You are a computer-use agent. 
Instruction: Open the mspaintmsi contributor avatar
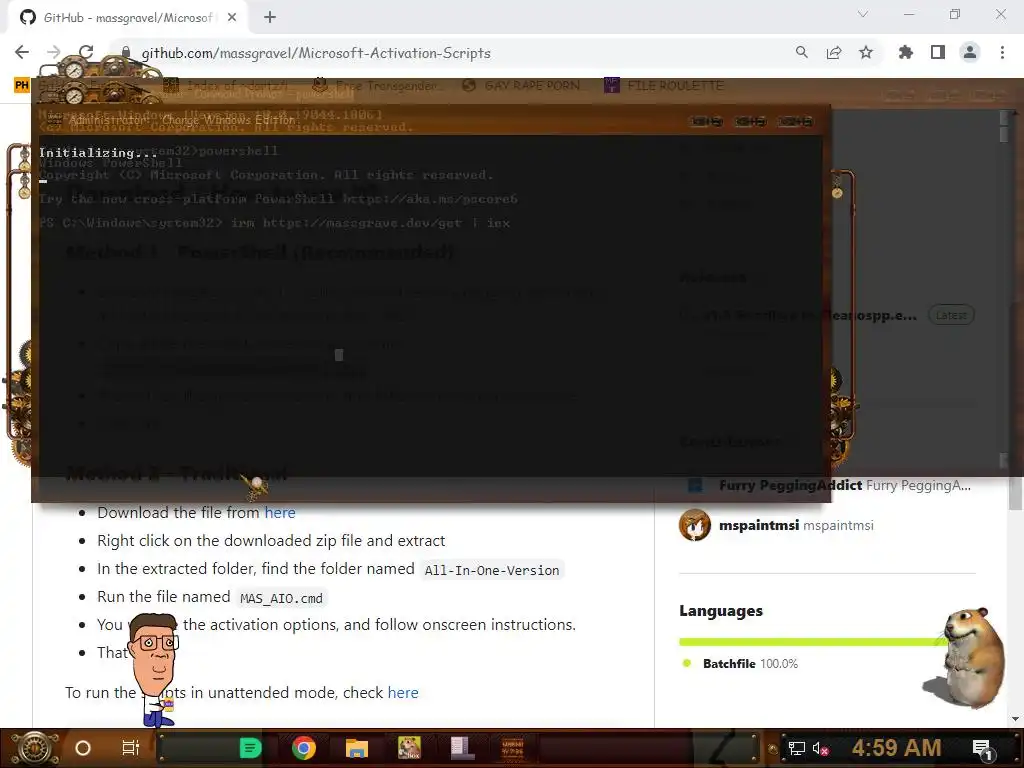point(694,525)
